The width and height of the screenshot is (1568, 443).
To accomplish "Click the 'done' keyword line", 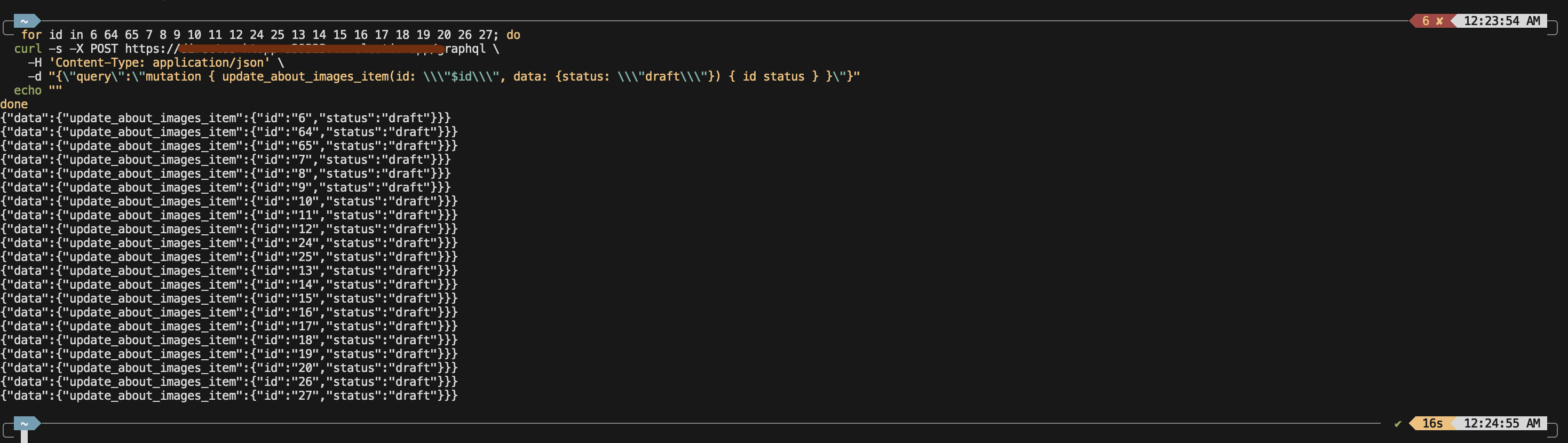I will tap(14, 104).
